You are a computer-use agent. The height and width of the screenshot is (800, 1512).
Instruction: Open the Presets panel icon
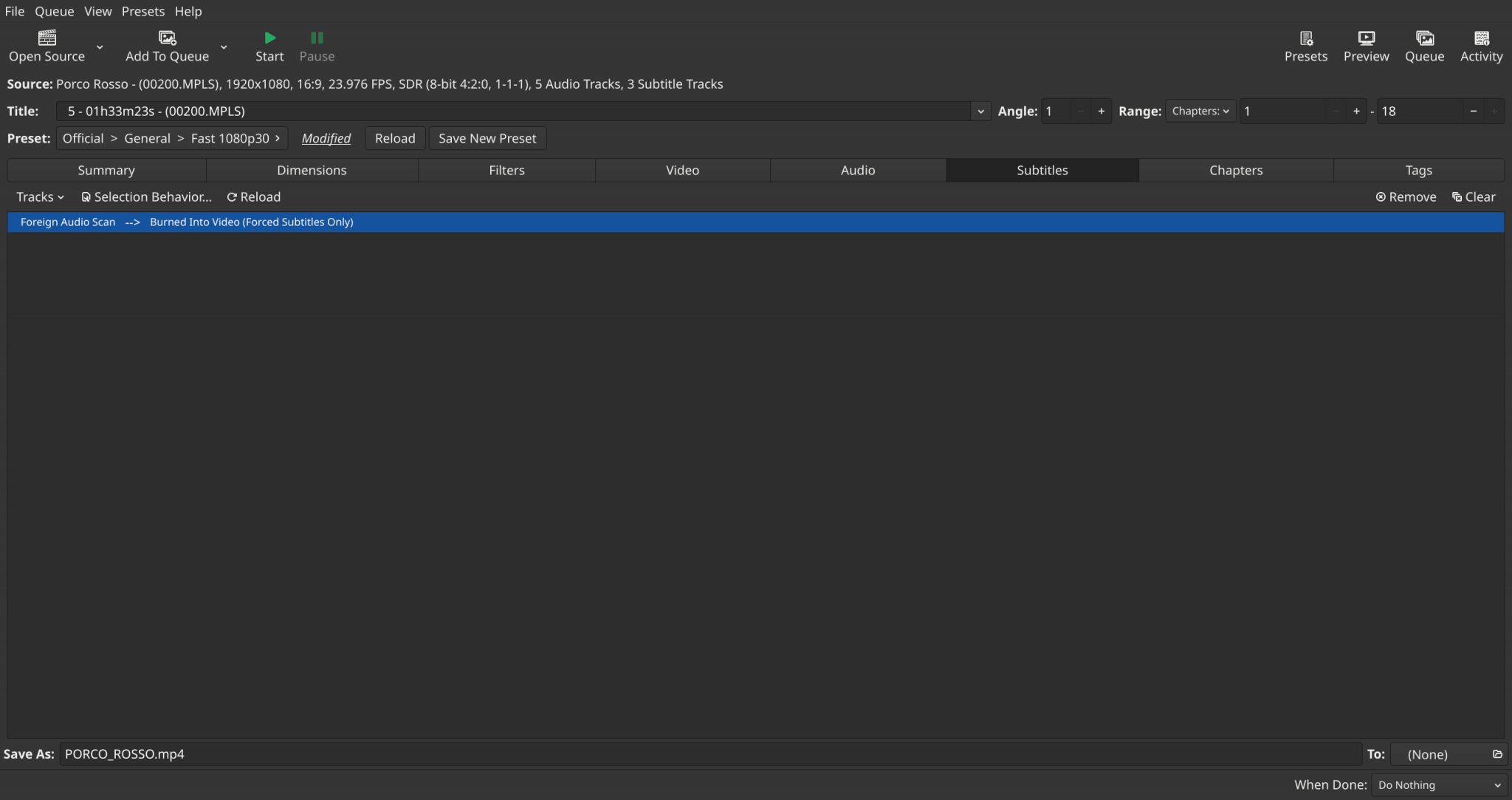pyautogui.click(x=1305, y=38)
